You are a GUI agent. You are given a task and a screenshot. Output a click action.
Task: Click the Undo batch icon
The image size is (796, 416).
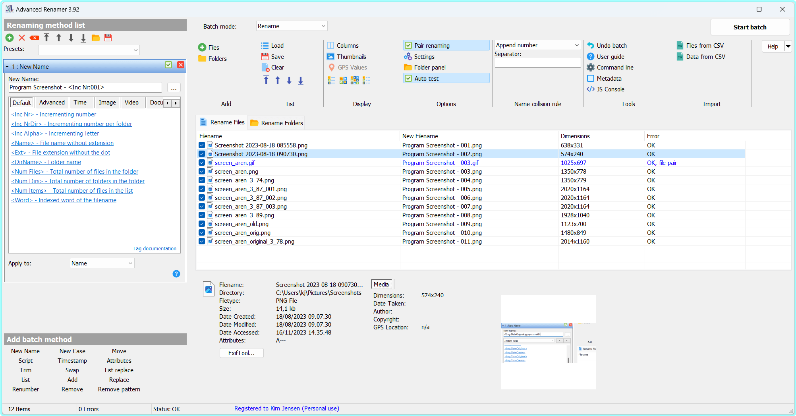tap(588, 46)
